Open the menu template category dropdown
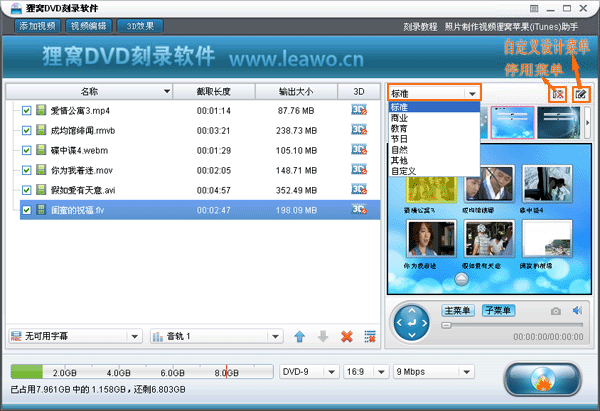 click(434, 93)
